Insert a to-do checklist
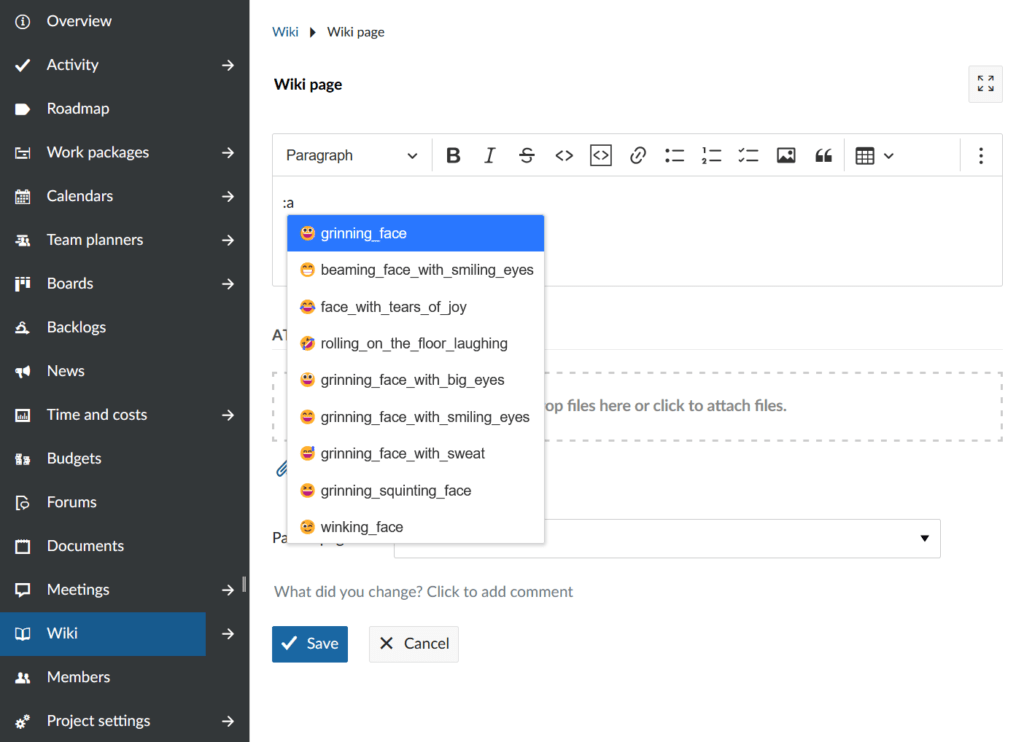This screenshot has width=1024, height=742. pos(748,155)
